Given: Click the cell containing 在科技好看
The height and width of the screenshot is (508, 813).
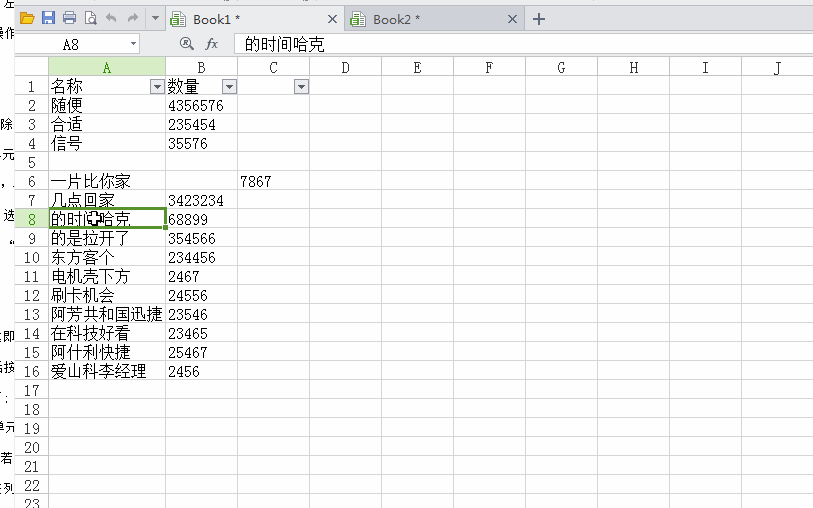Looking at the screenshot, I should tap(107, 333).
